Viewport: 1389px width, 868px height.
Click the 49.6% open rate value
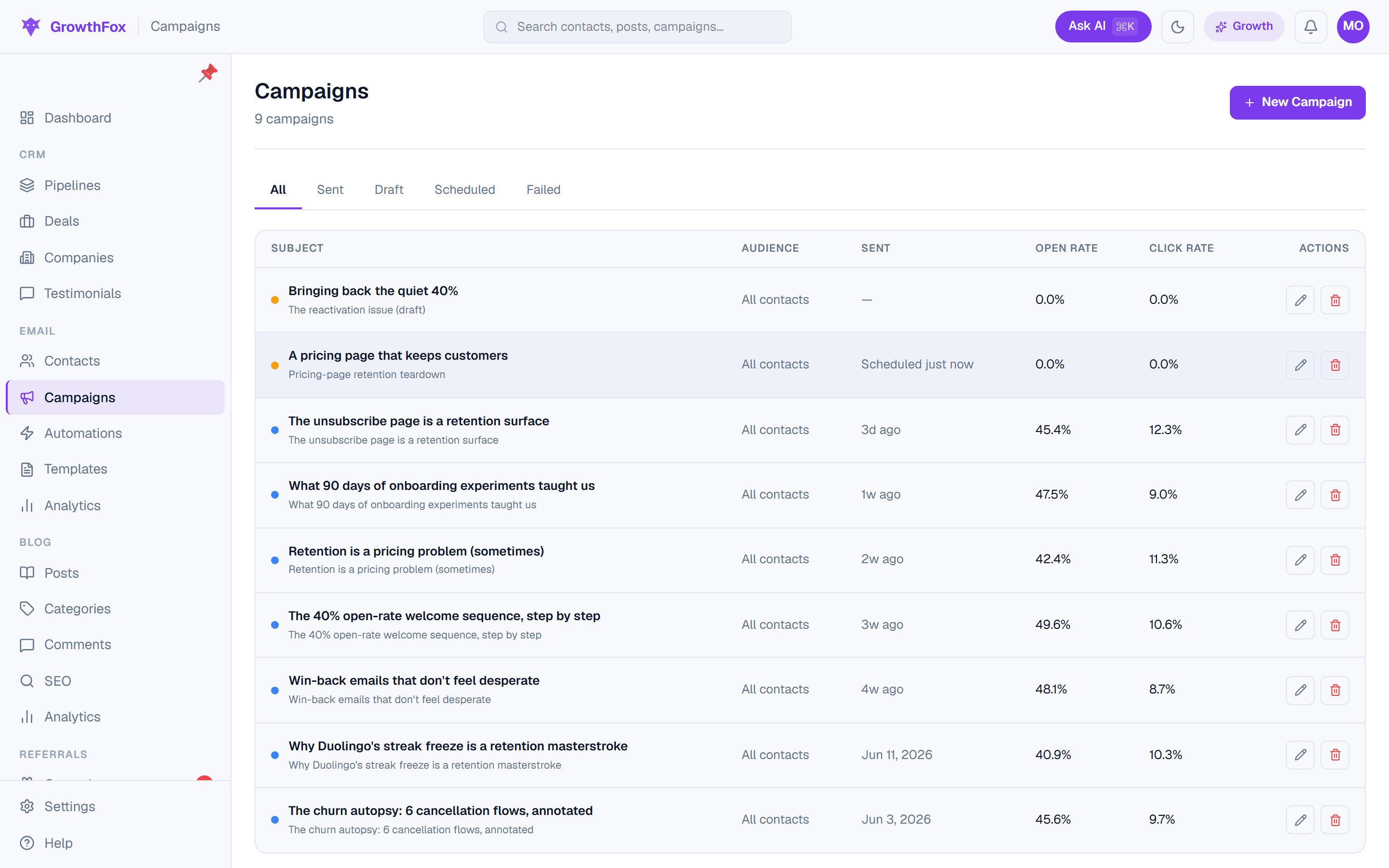[x=1053, y=624]
